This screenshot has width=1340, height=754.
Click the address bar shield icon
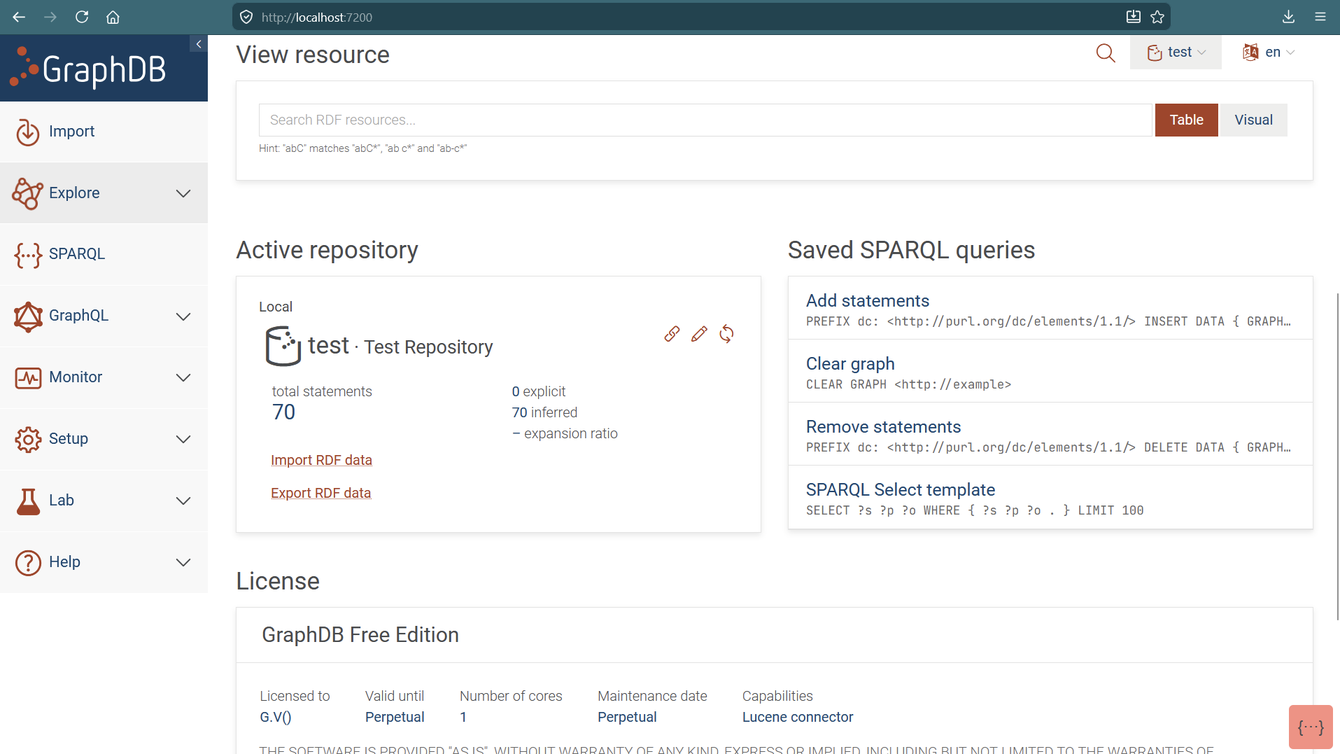[x=246, y=17]
